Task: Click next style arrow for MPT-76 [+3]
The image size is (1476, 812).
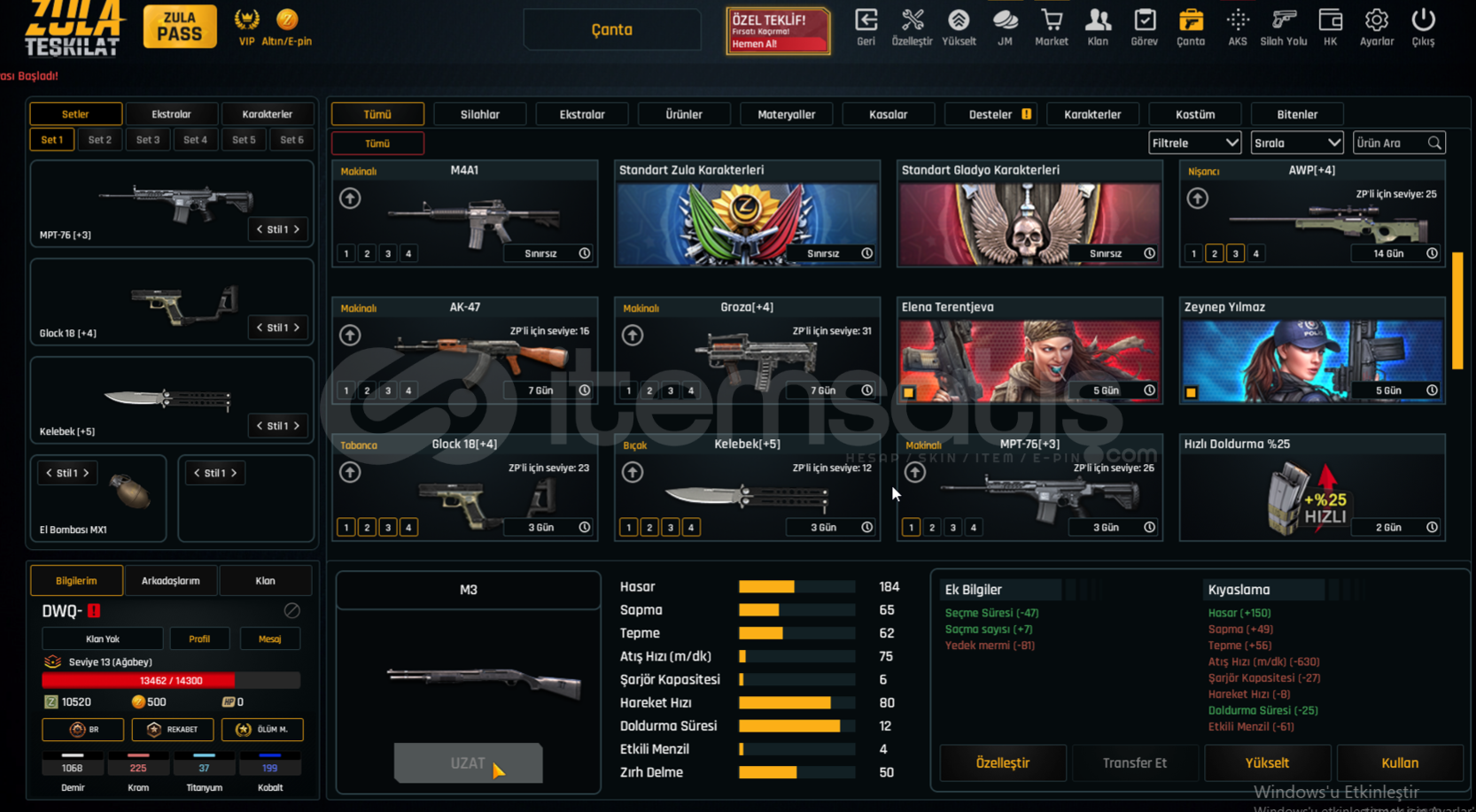Action: pos(297,229)
